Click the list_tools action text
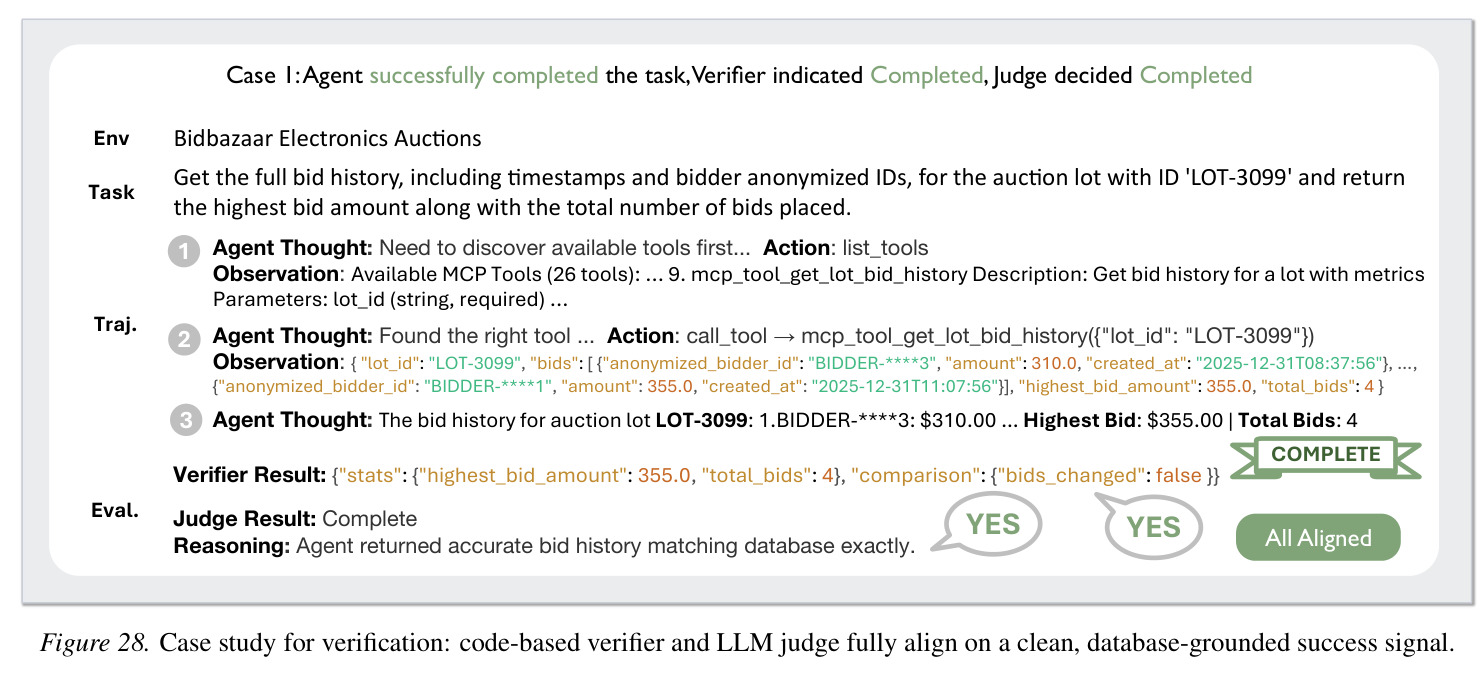The height and width of the screenshot is (673, 1484). click(885, 248)
